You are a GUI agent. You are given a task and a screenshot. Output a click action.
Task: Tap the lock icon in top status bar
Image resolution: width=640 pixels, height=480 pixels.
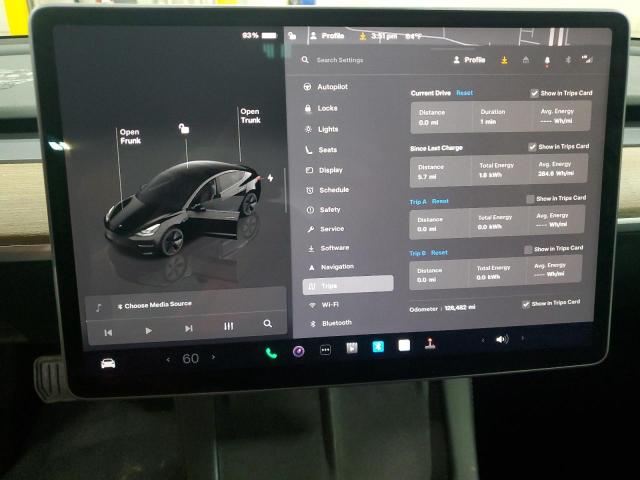[x=292, y=36]
